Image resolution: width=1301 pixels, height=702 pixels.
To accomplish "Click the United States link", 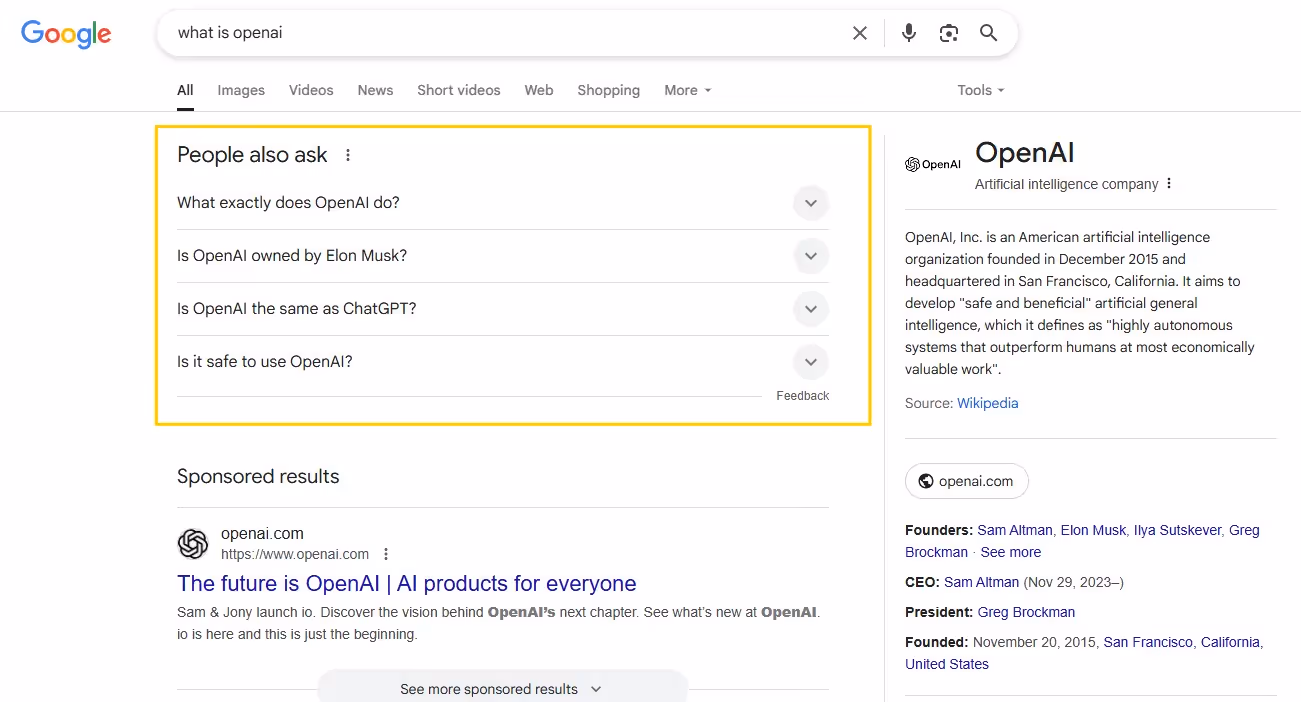I will click(x=947, y=664).
